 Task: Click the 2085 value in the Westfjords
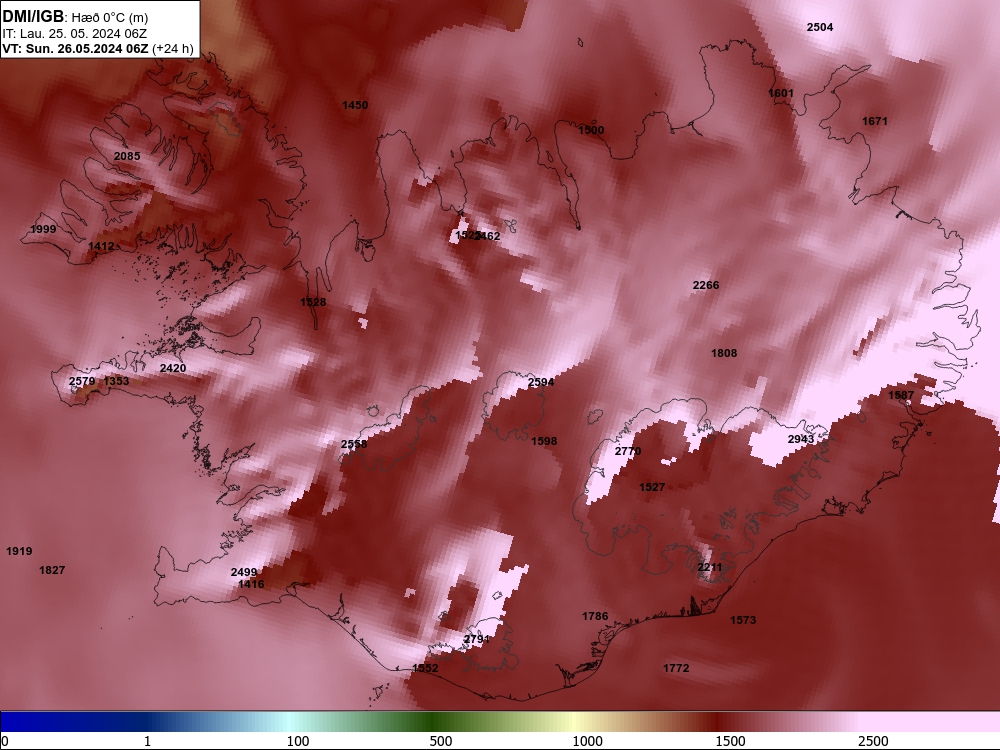[x=127, y=156]
